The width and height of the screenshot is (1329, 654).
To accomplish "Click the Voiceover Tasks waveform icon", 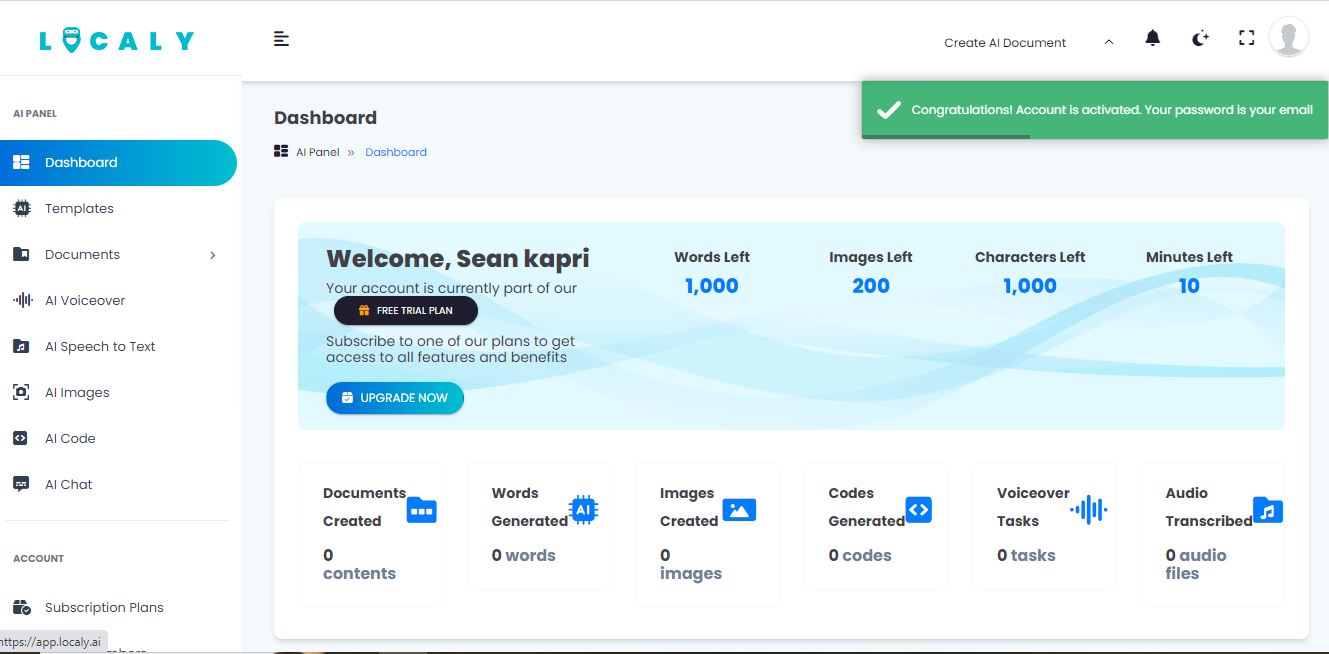I will (1089, 510).
